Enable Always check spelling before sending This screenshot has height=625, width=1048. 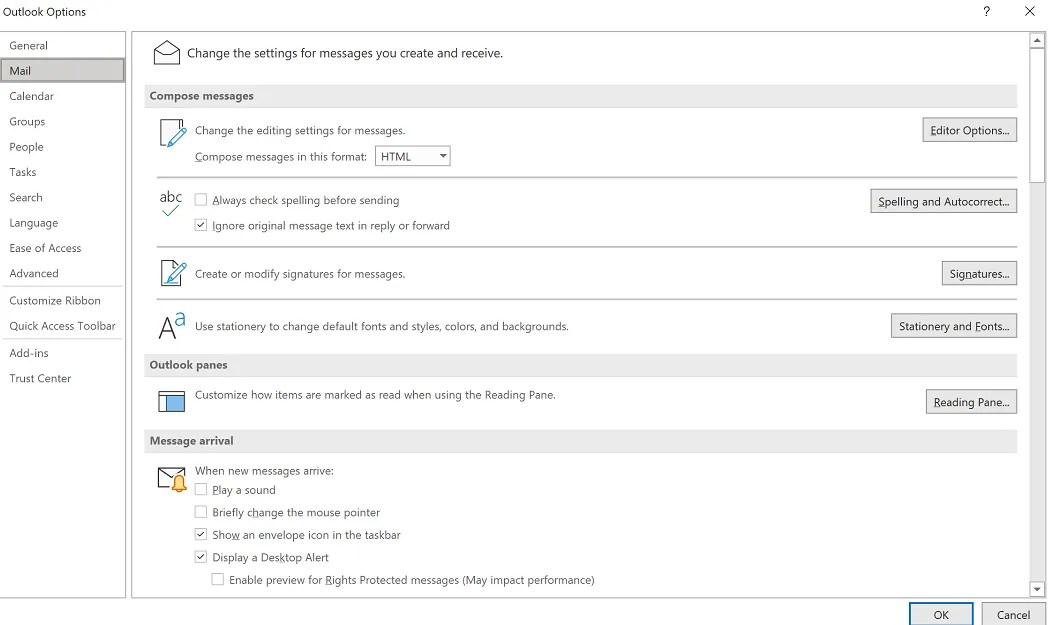[201, 200]
